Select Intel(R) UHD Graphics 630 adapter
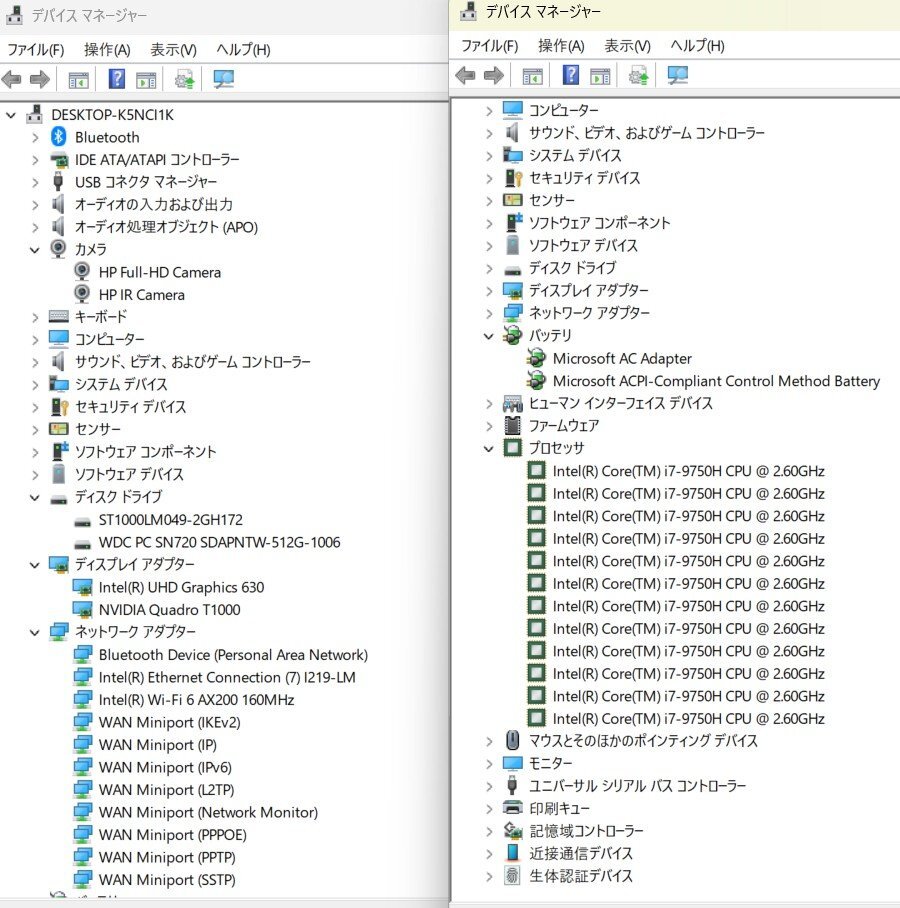 (181, 587)
